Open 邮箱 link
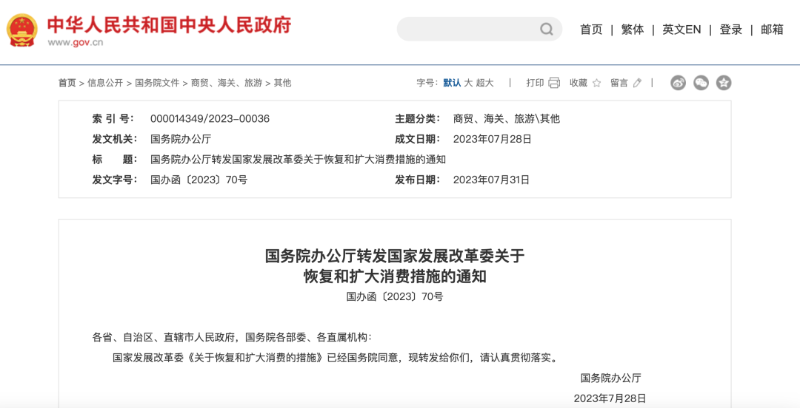The width and height of the screenshot is (800, 408). 772,30
